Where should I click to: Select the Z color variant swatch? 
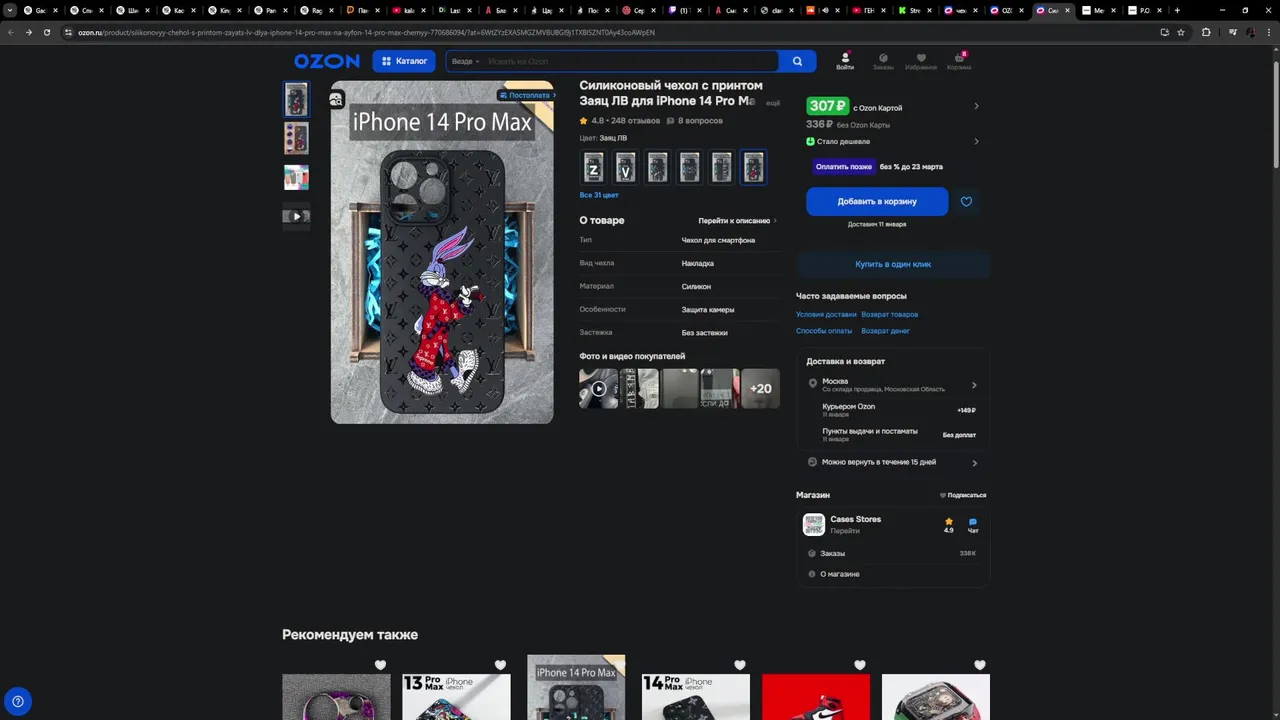(593, 167)
